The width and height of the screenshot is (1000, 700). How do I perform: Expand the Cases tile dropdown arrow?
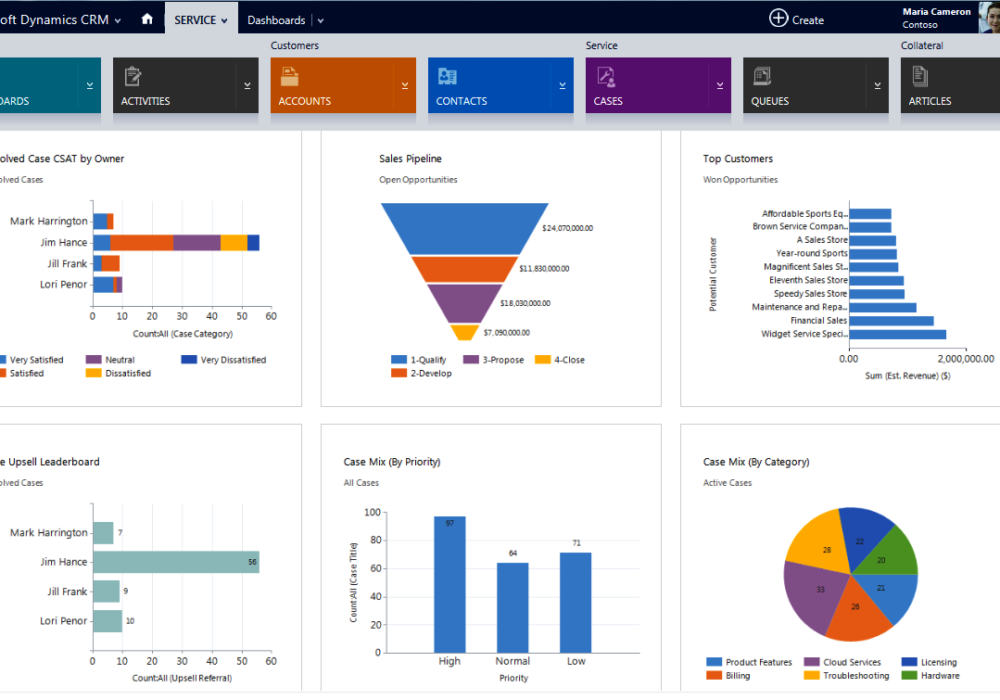719,86
